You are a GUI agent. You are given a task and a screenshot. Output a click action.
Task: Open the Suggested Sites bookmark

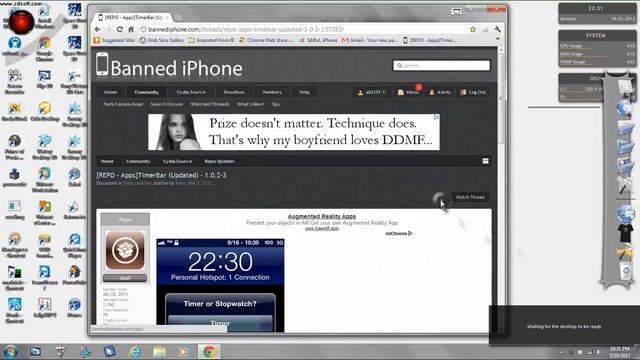tap(114, 40)
